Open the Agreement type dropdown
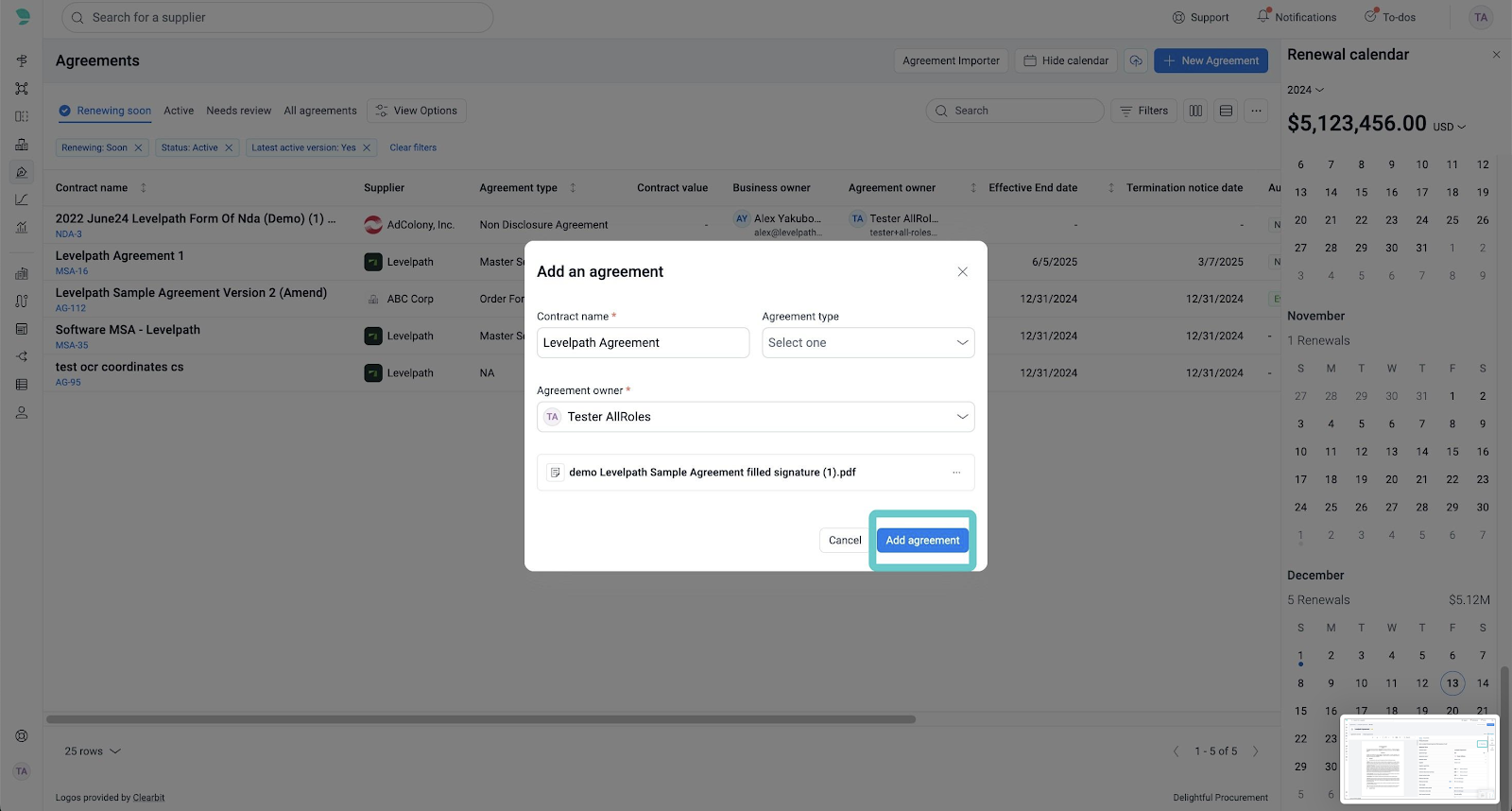This screenshot has height=811, width=1512. point(868,343)
